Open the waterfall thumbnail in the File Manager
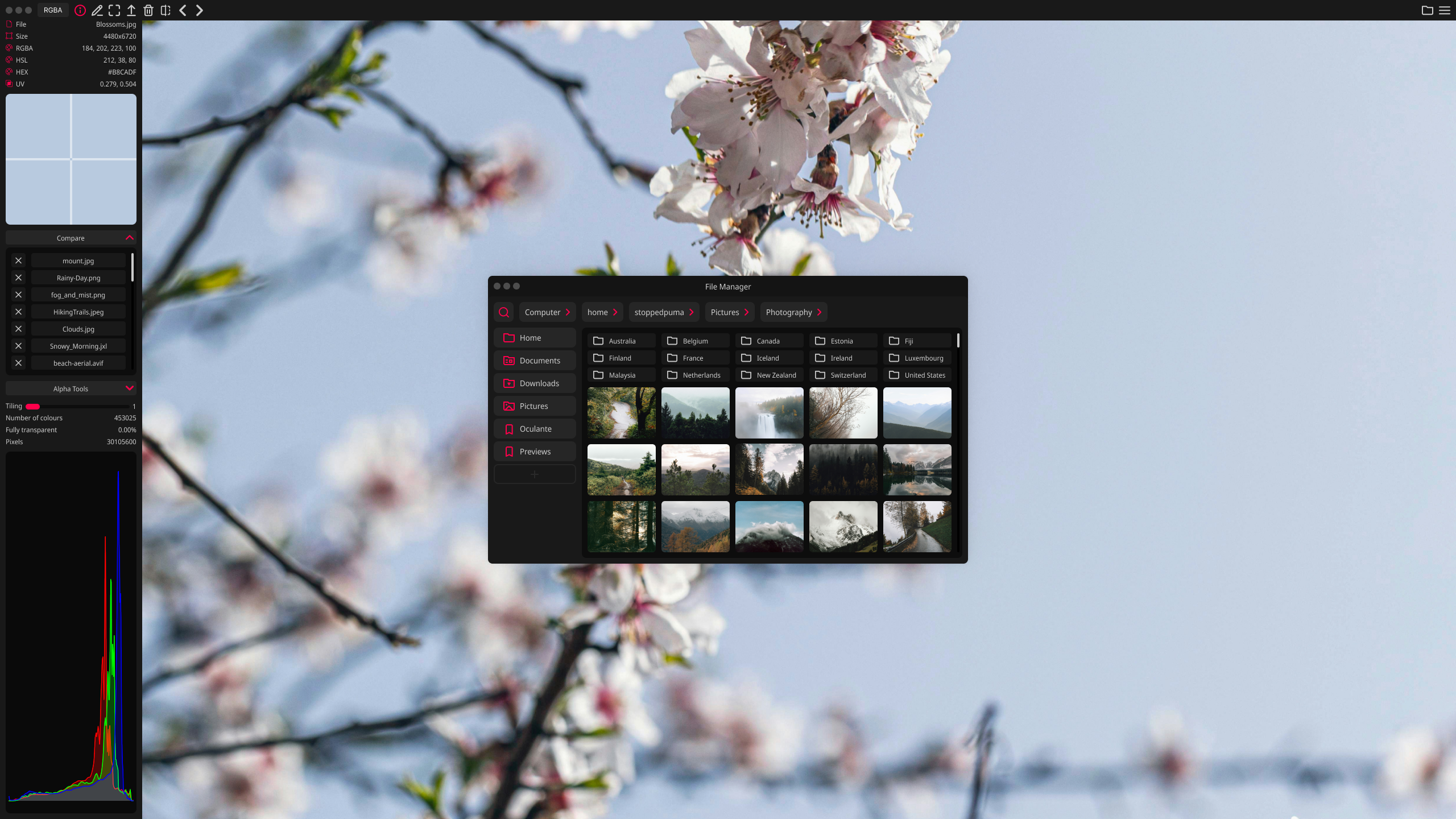 [769, 412]
